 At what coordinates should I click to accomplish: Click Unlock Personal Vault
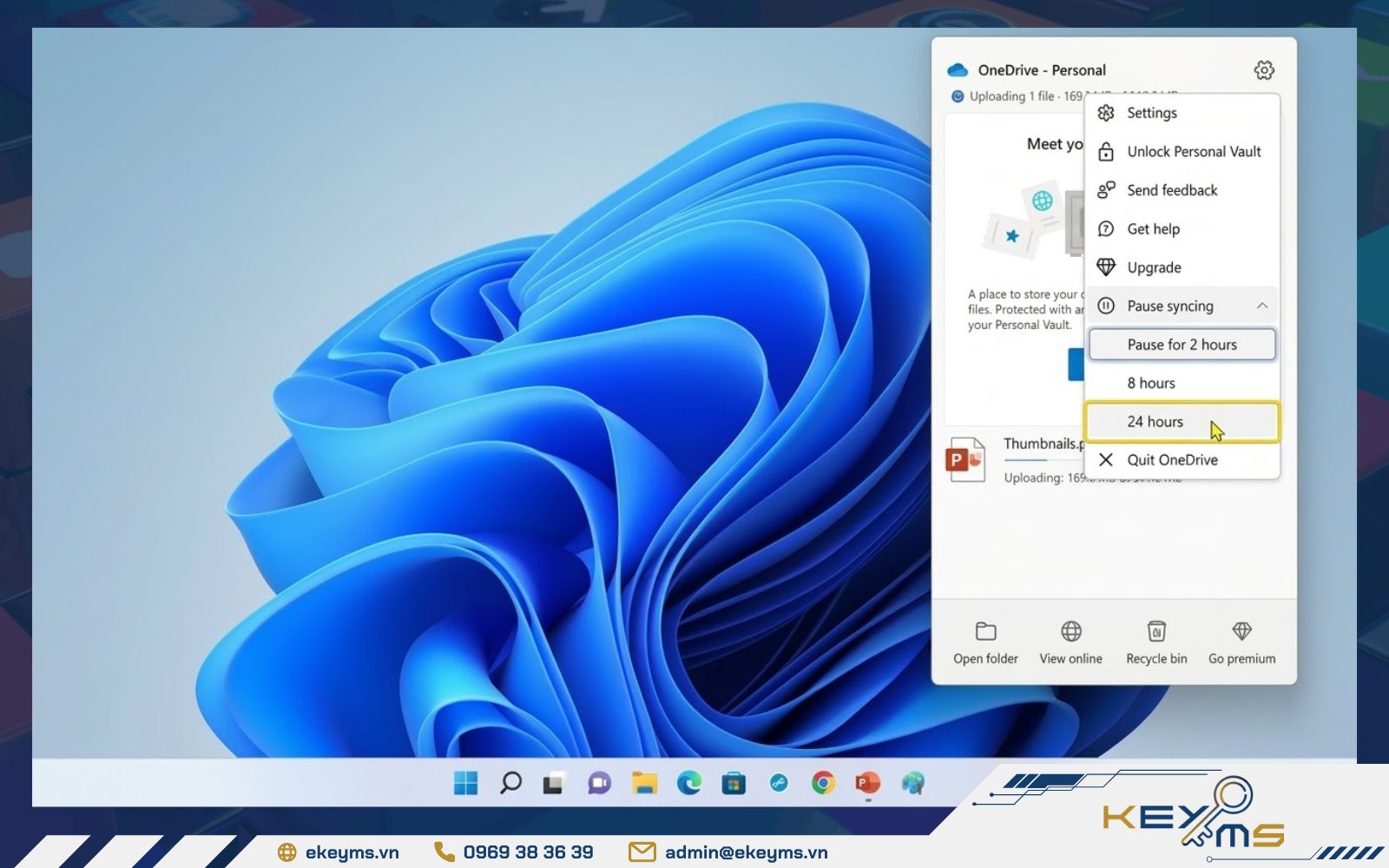point(1194,152)
